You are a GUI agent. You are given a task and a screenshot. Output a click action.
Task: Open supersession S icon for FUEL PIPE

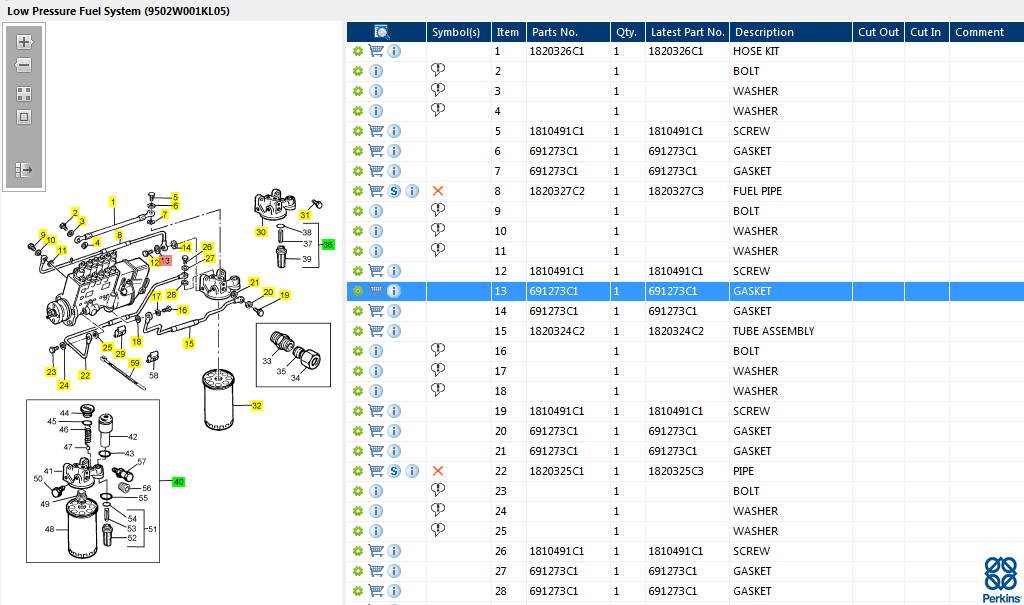[394, 191]
